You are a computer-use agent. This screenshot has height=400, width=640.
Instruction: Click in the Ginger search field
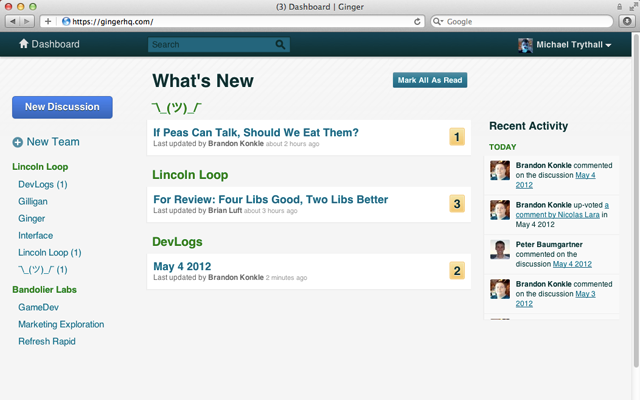point(210,44)
